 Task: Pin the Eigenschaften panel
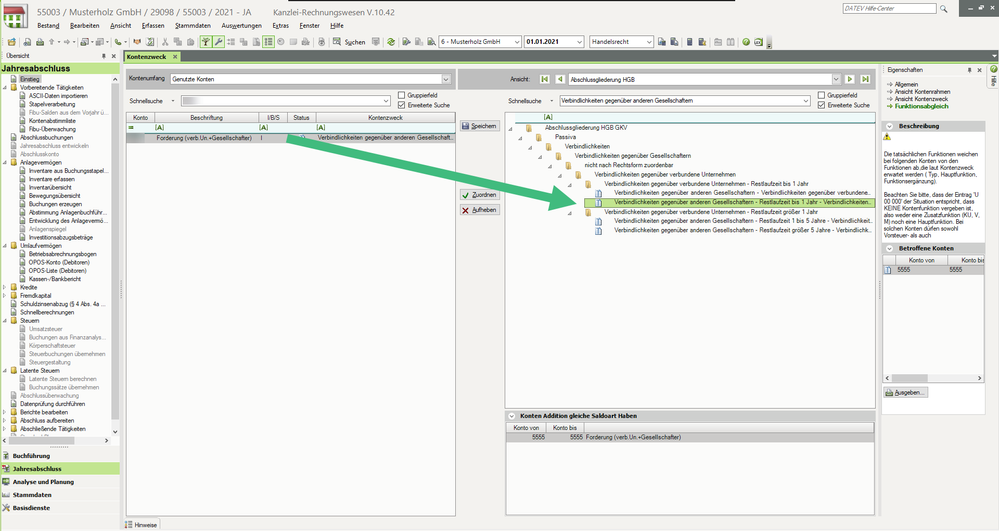pos(970,70)
